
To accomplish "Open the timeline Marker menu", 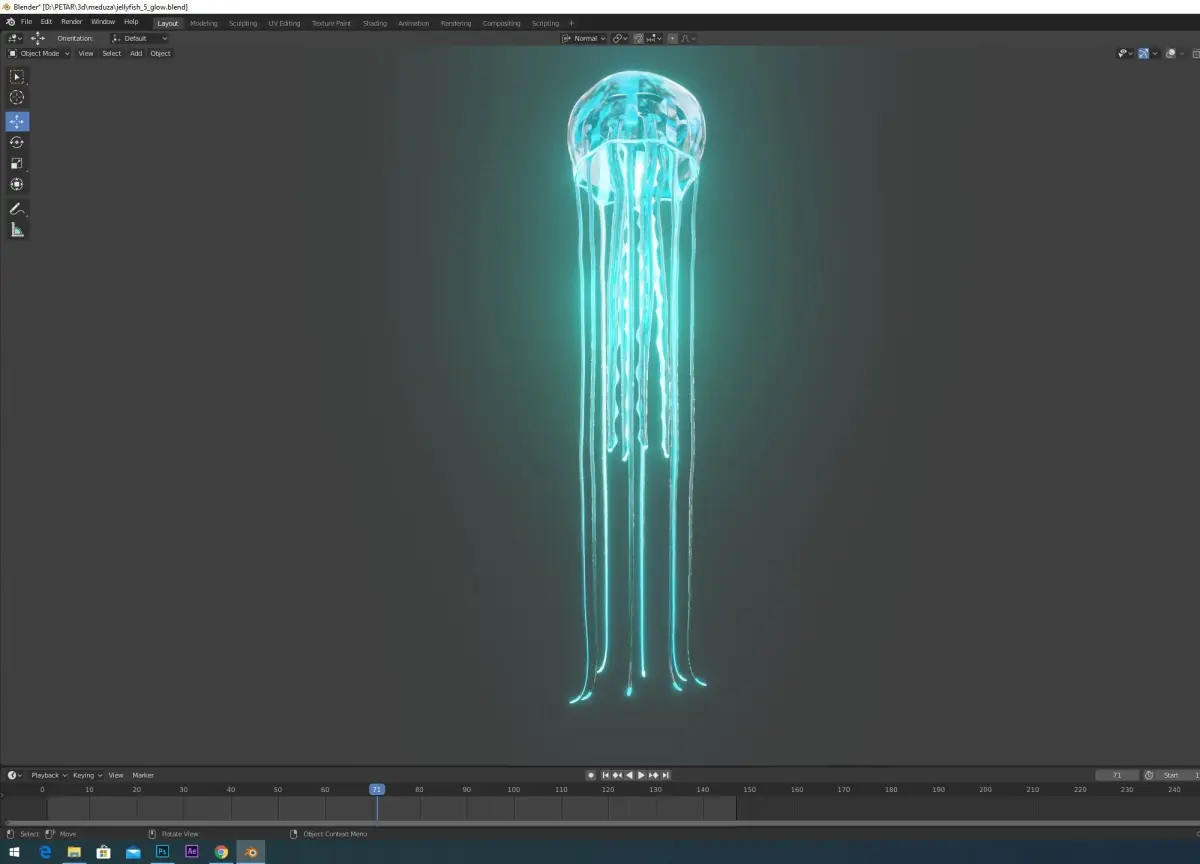I will (143, 775).
